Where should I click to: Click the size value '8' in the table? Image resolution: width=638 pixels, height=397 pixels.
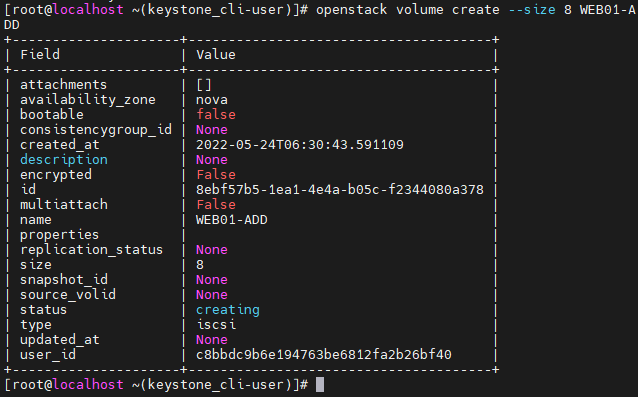point(200,265)
